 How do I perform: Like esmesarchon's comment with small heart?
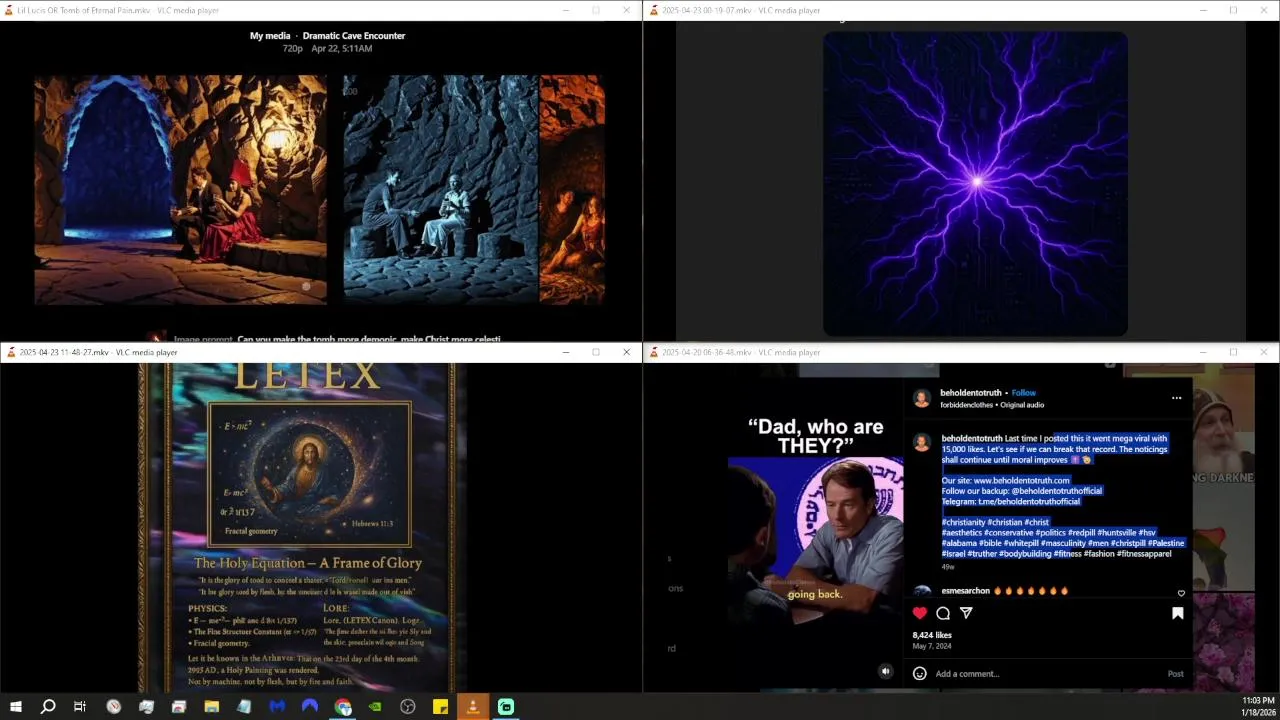1181,593
